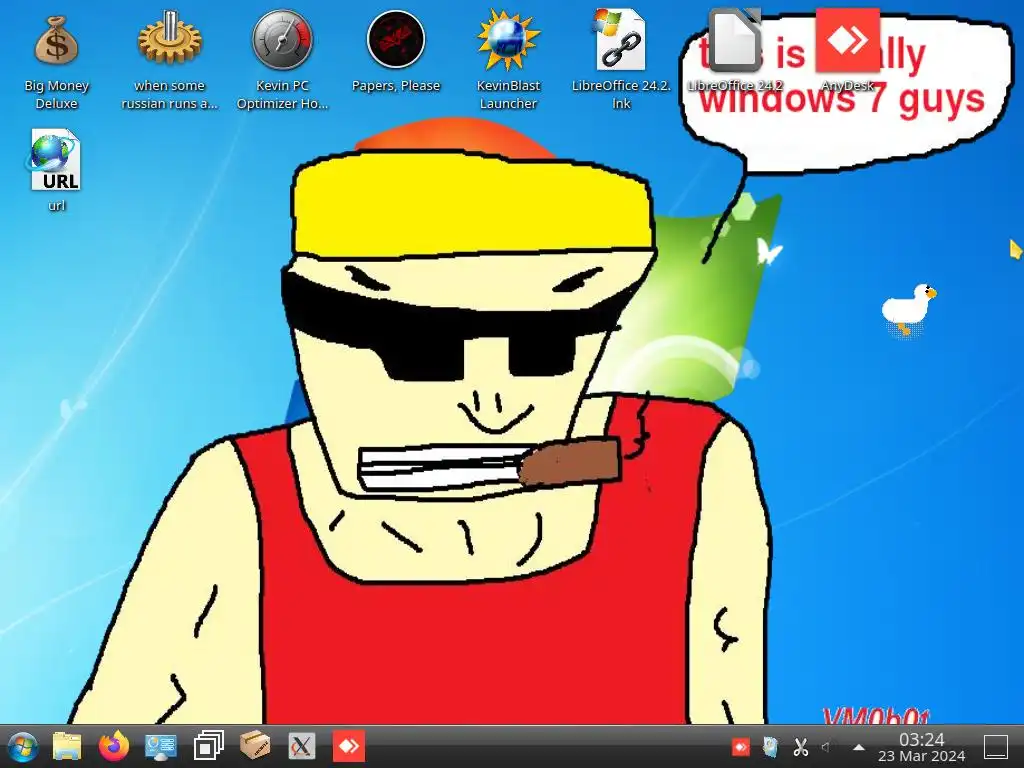Open the volume speaker tray icon
Image resolution: width=1024 pixels, height=768 pixels.
827,746
